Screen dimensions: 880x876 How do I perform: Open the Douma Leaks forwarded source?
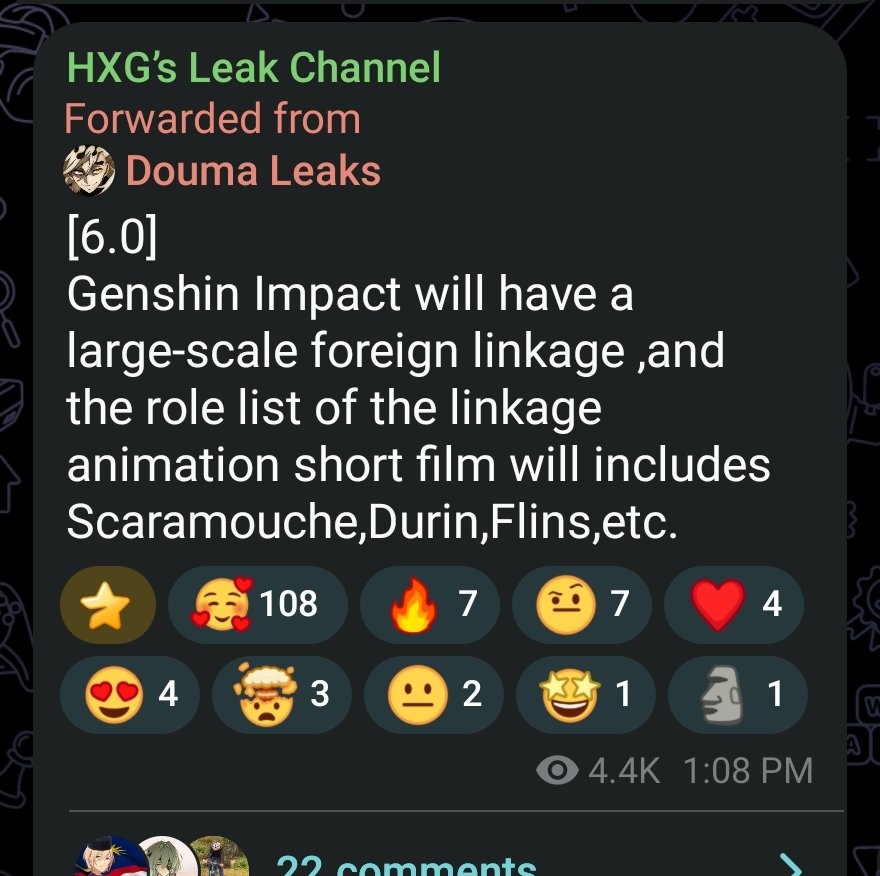pyautogui.click(x=253, y=171)
